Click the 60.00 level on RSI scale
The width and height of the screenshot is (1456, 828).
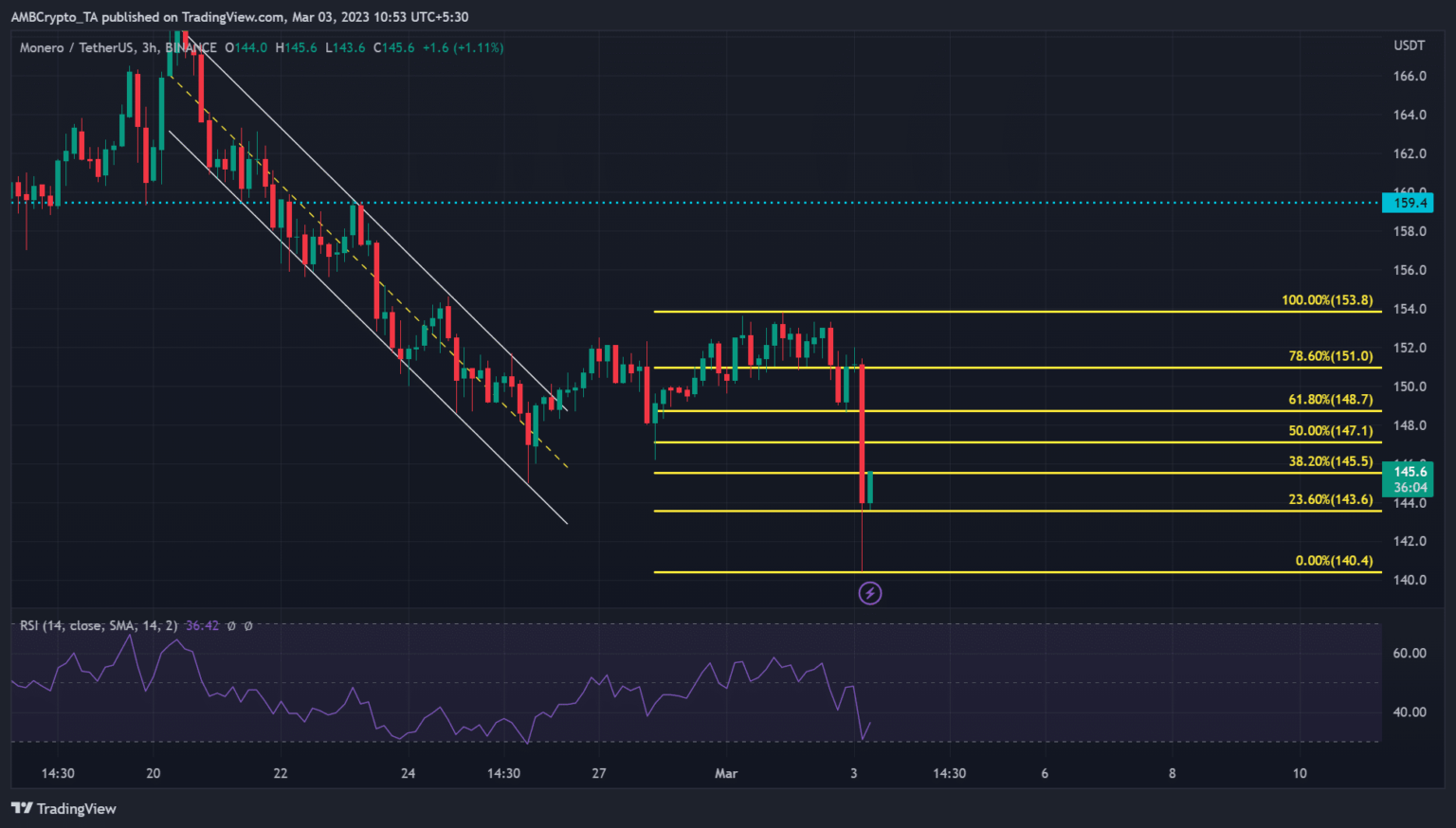tap(1409, 653)
